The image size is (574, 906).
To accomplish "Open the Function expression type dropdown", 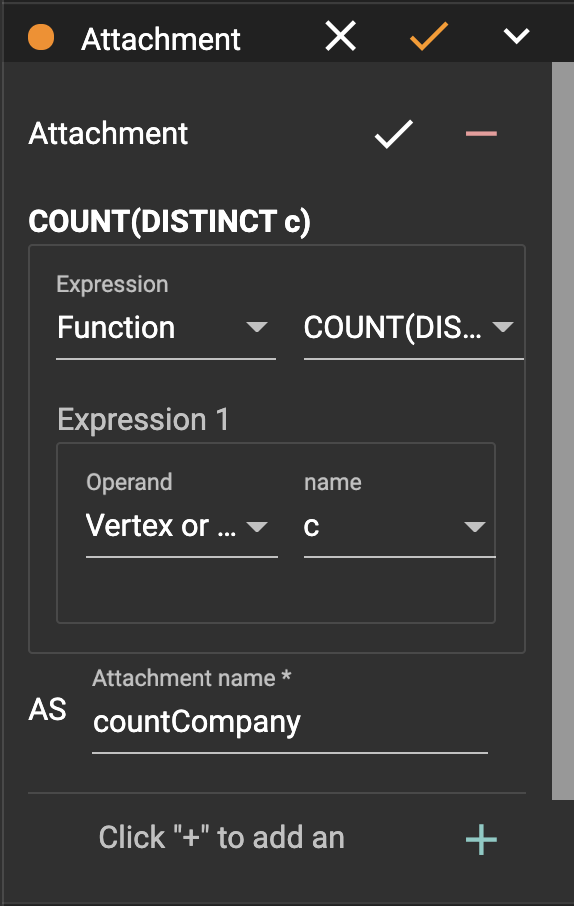I will (x=166, y=328).
